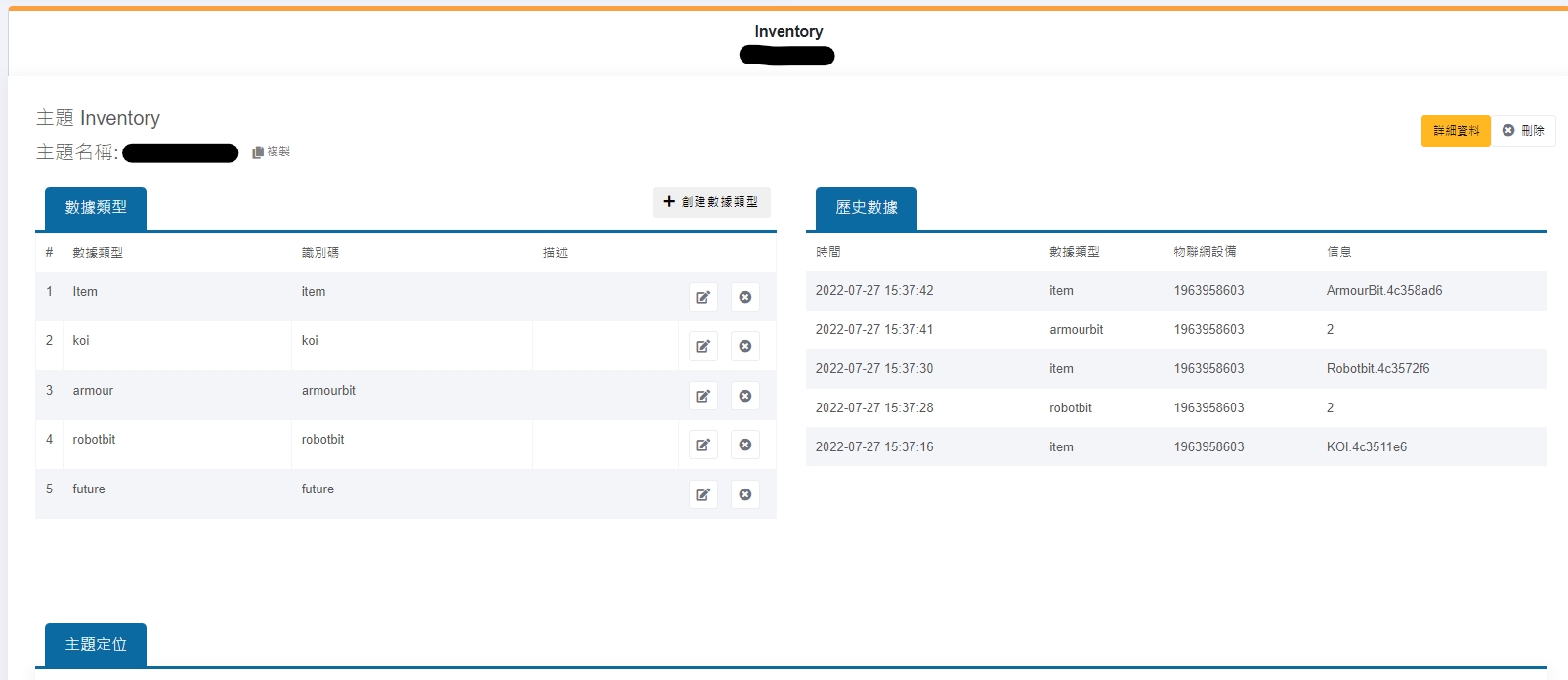Open the 主題定位 tab
This screenshot has height=680, width=1568.
[x=96, y=644]
